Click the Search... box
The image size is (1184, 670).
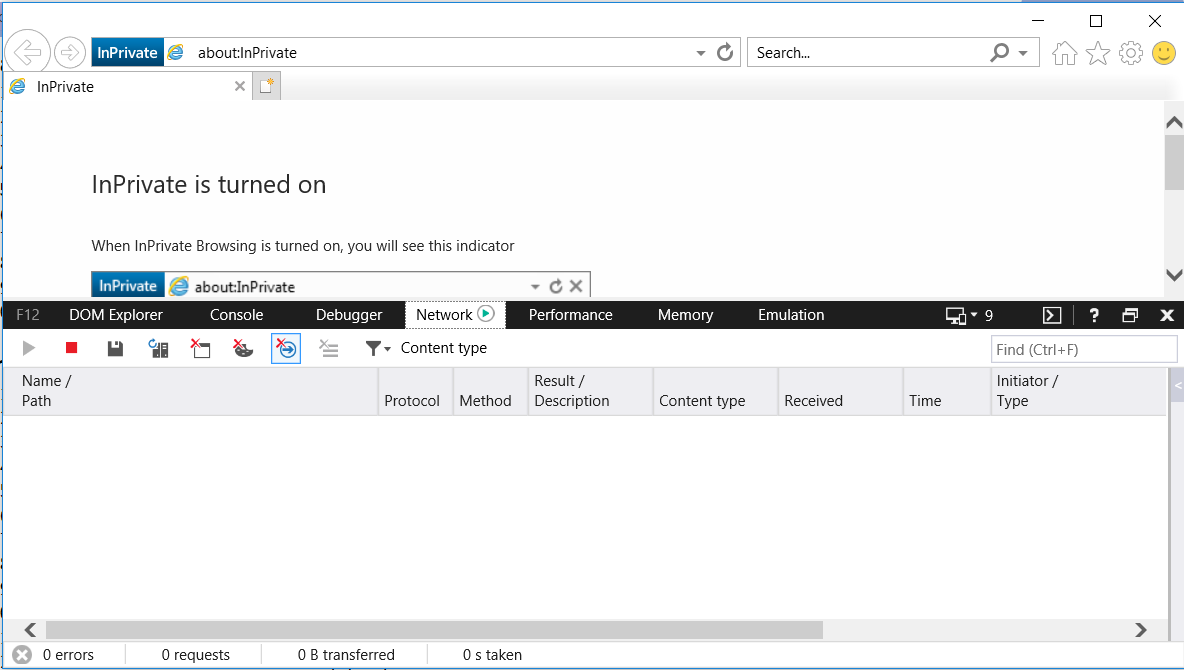pyautogui.click(x=868, y=53)
